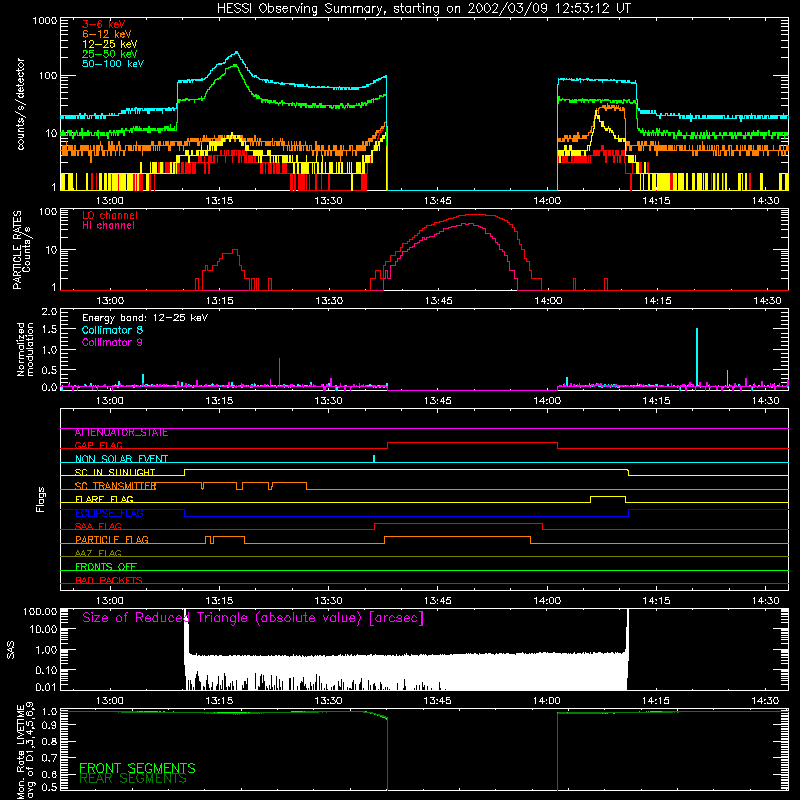Select the REAR SEGMENTS legend label
This screenshot has height=800, width=800.
coord(133,779)
